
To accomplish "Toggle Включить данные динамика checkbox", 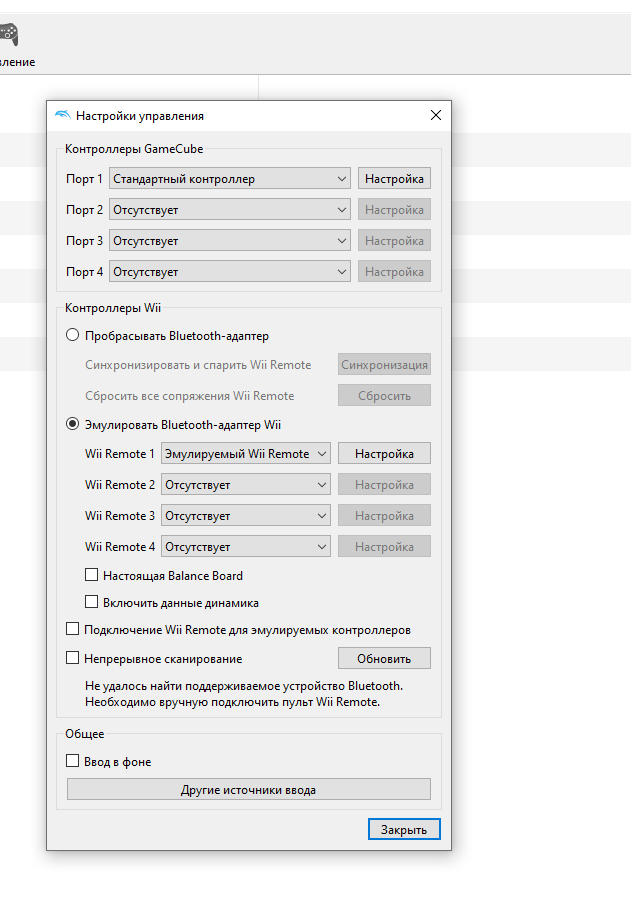I will tap(91, 602).
